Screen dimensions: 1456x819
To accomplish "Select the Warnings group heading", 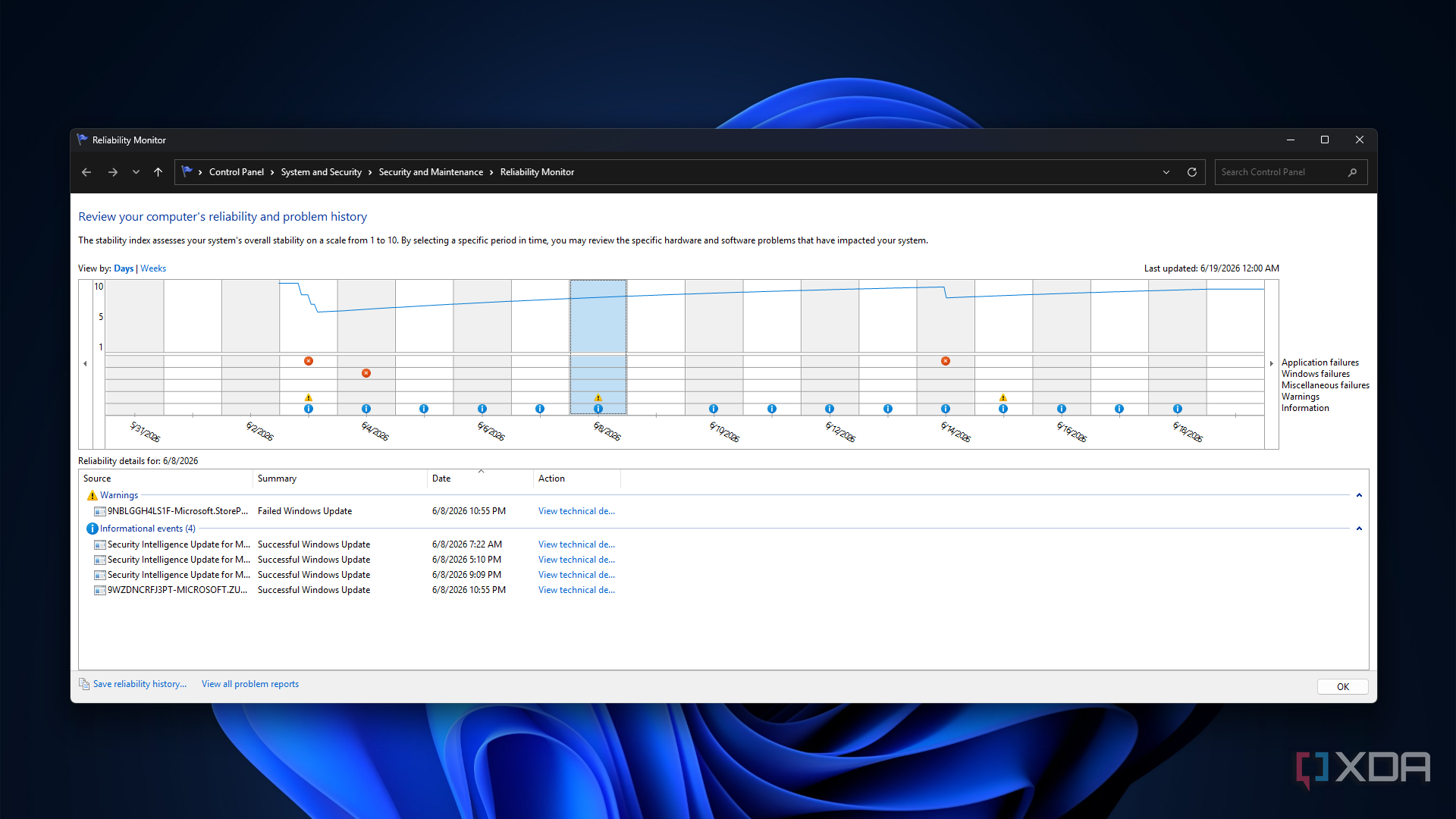I will (119, 495).
